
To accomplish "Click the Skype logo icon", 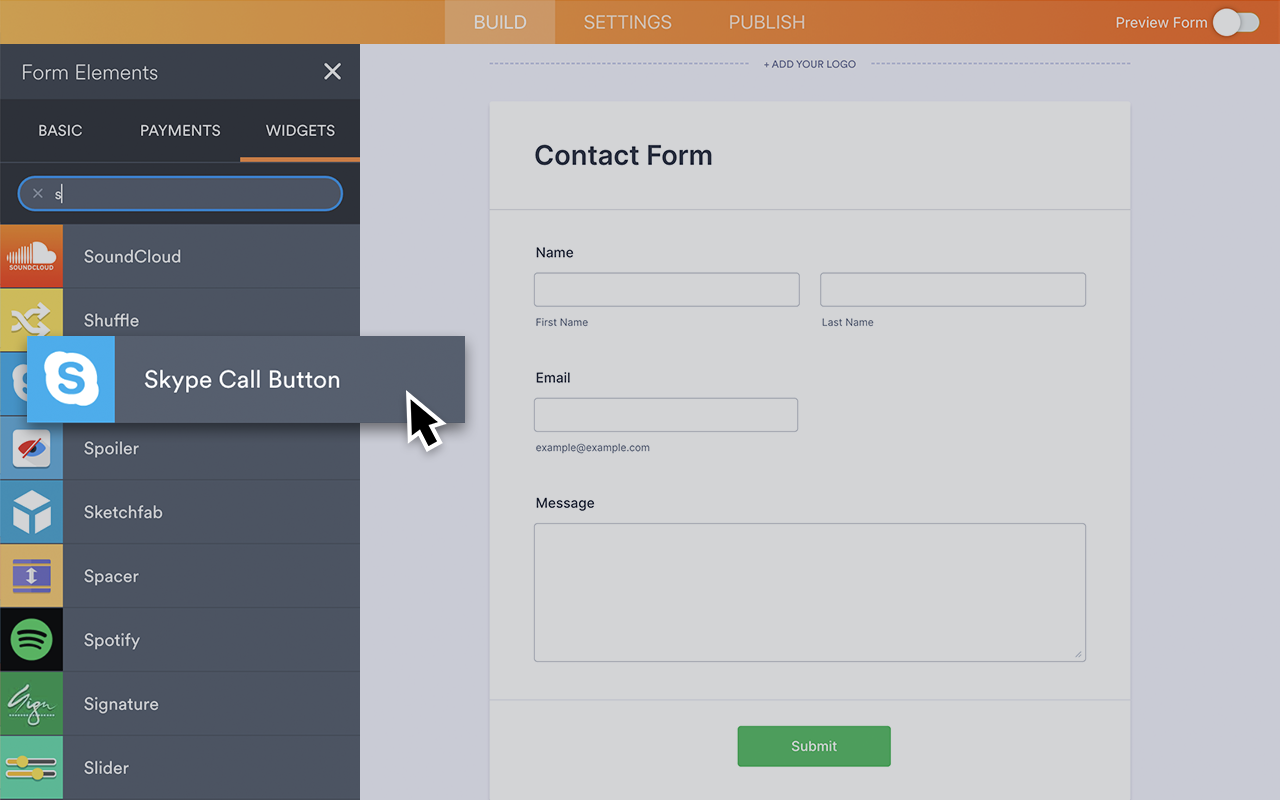I will click(71, 379).
